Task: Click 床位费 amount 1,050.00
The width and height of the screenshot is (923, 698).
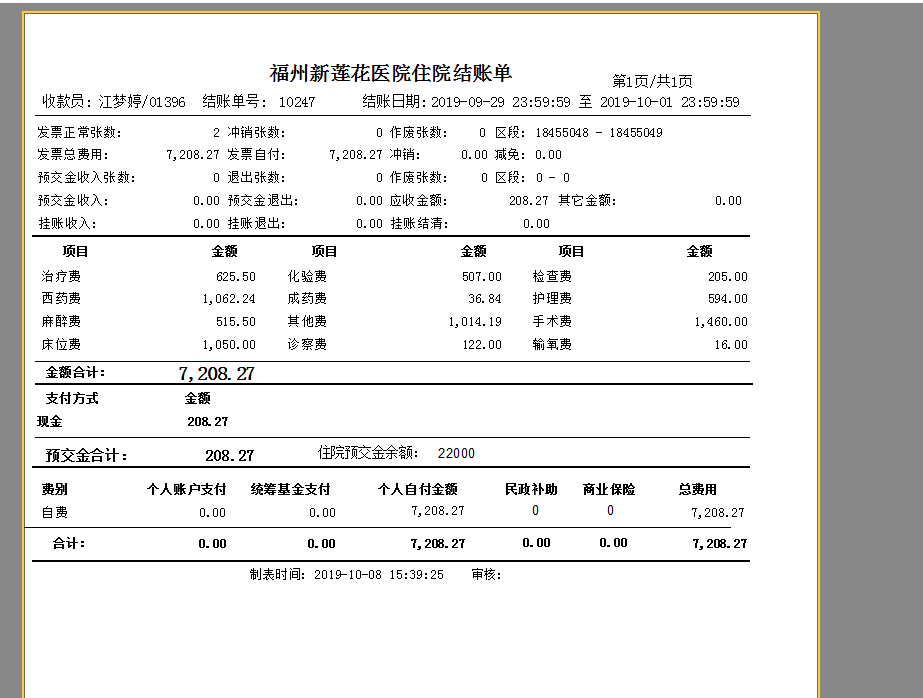Action: [x=229, y=345]
